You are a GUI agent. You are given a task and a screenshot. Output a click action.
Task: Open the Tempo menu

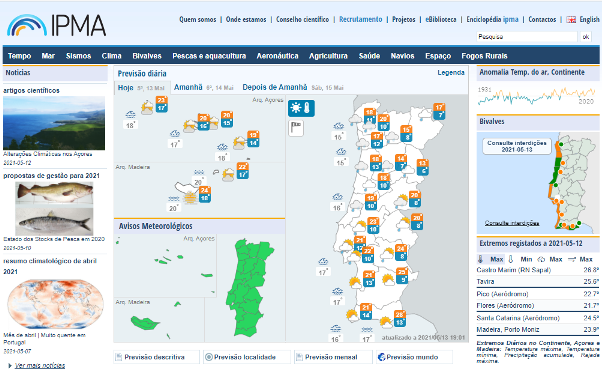point(20,56)
